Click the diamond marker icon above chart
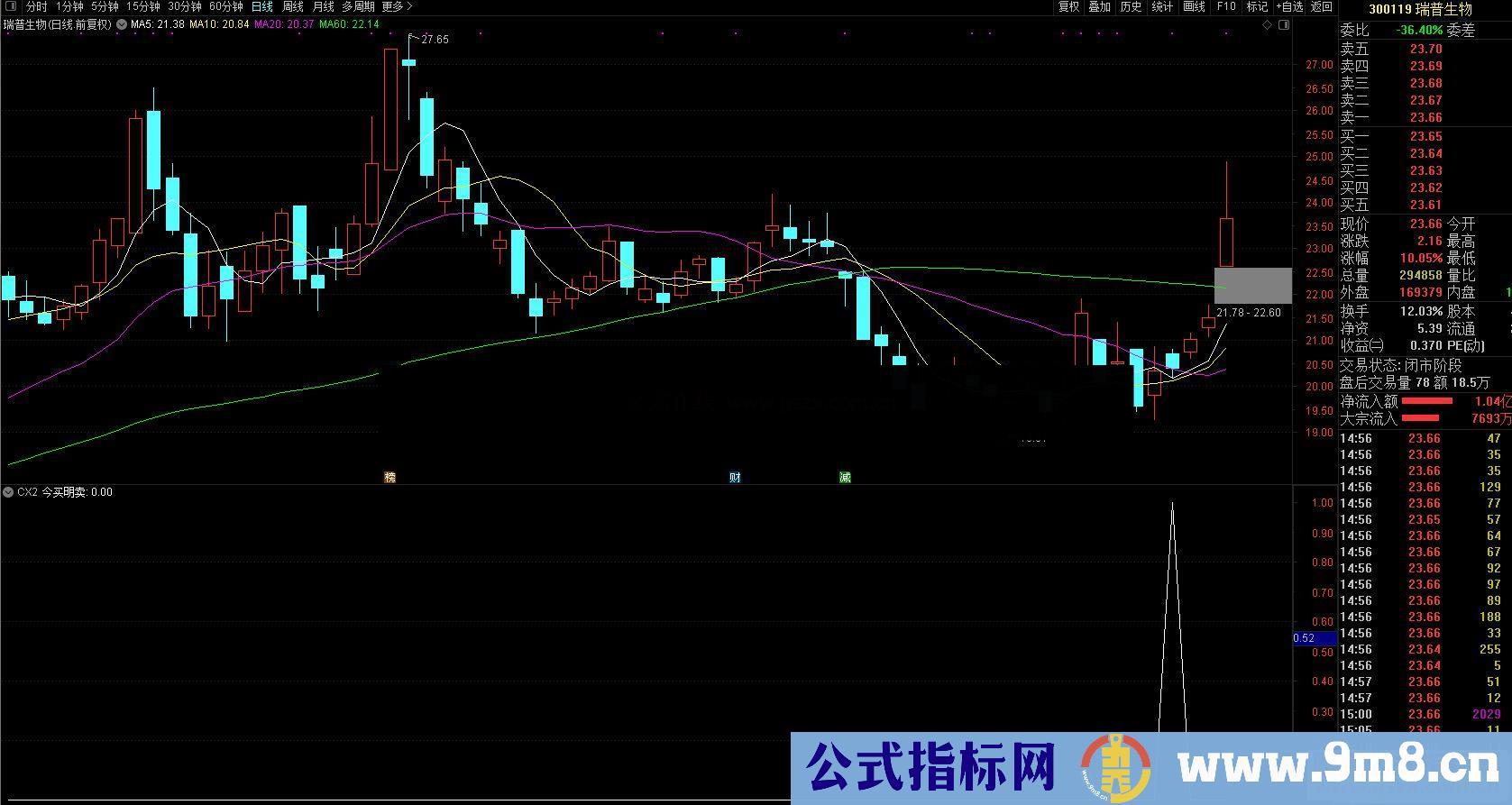The height and width of the screenshot is (805, 1512). click(1267, 25)
